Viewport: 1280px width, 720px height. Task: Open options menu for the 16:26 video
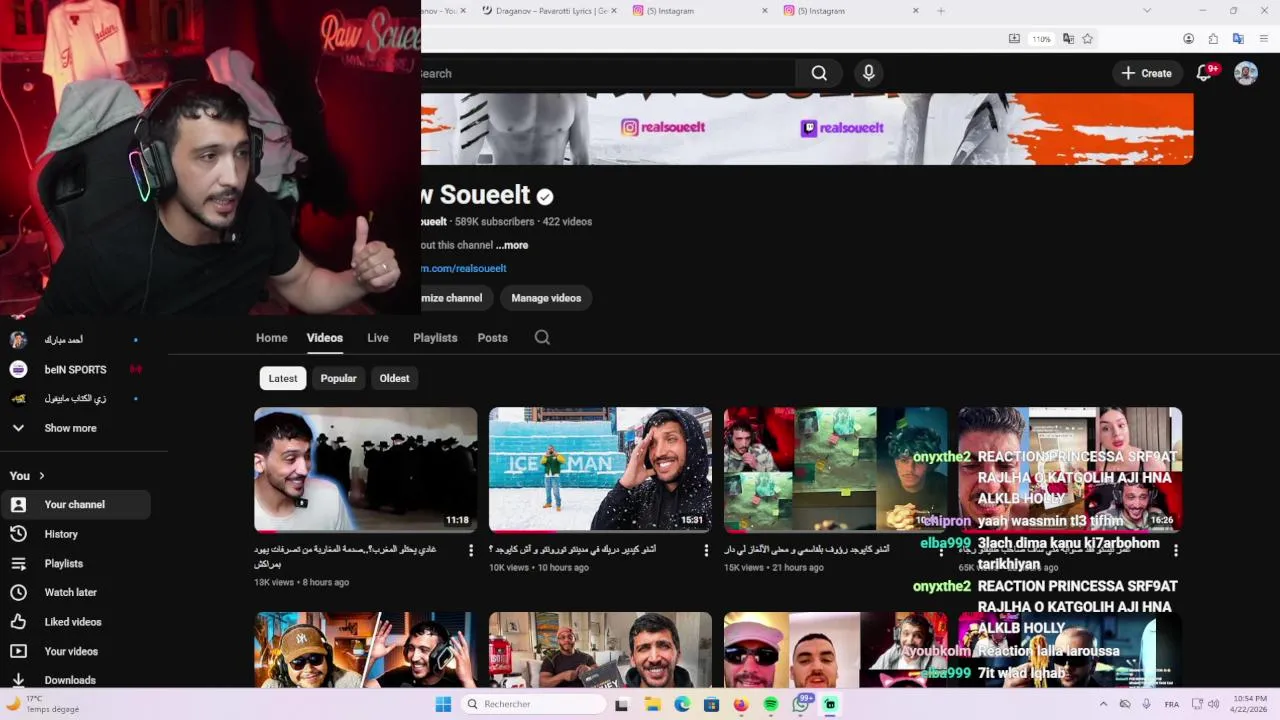point(1176,550)
